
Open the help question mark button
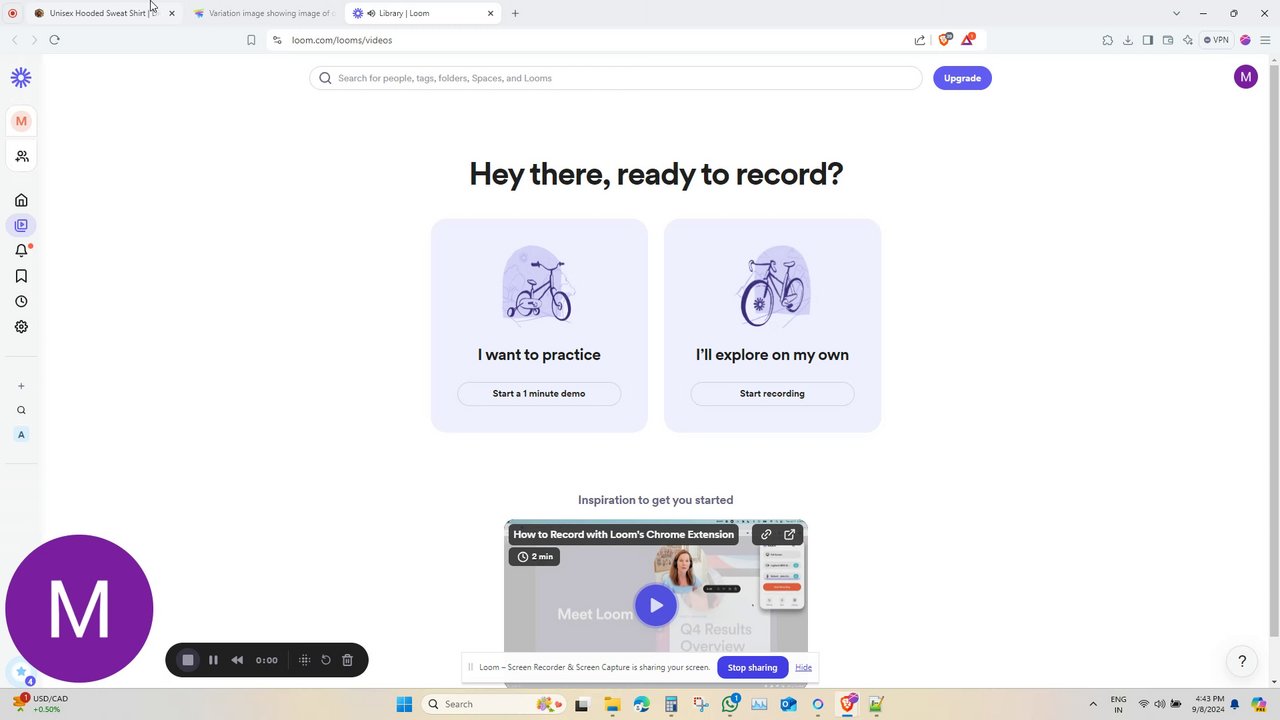pyautogui.click(x=1242, y=661)
